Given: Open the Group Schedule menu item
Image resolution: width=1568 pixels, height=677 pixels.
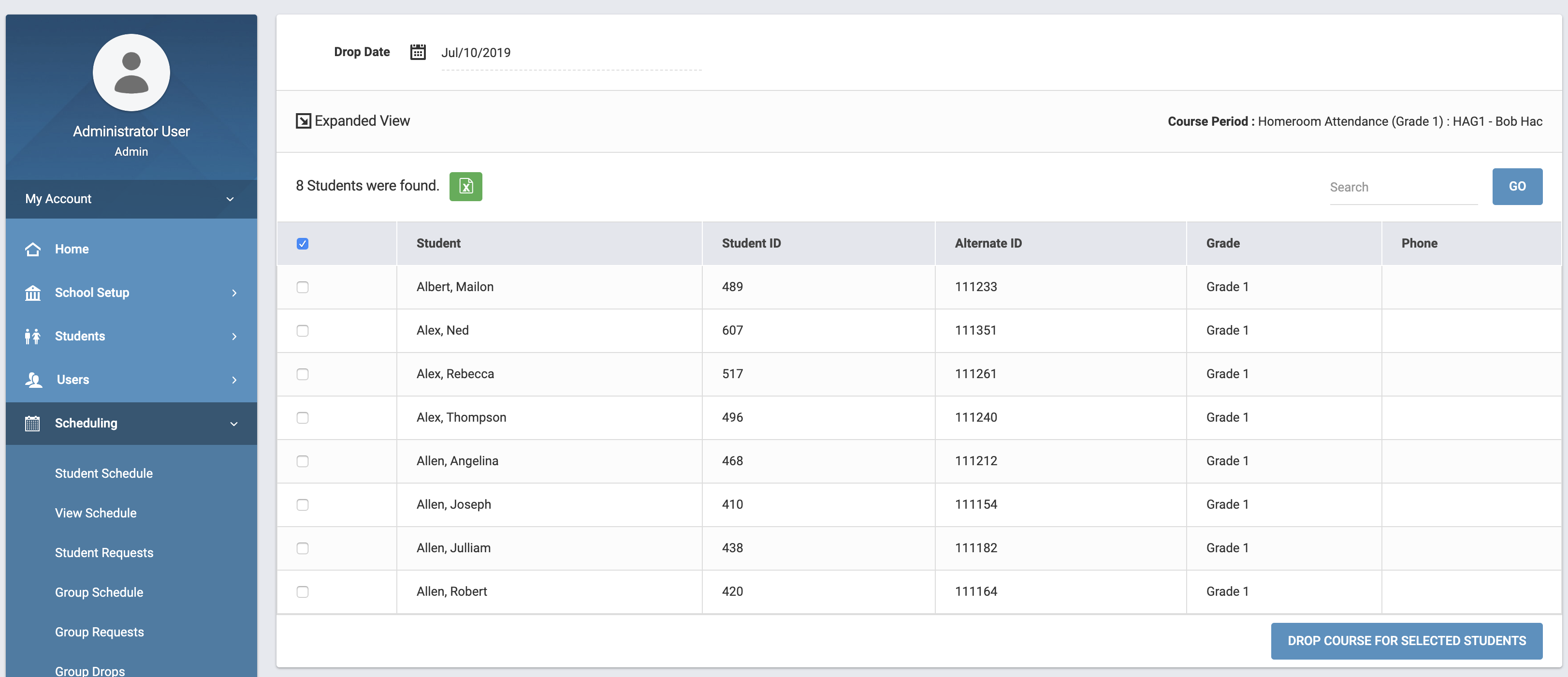Looking at the screenshot, I should coord(99,592).
